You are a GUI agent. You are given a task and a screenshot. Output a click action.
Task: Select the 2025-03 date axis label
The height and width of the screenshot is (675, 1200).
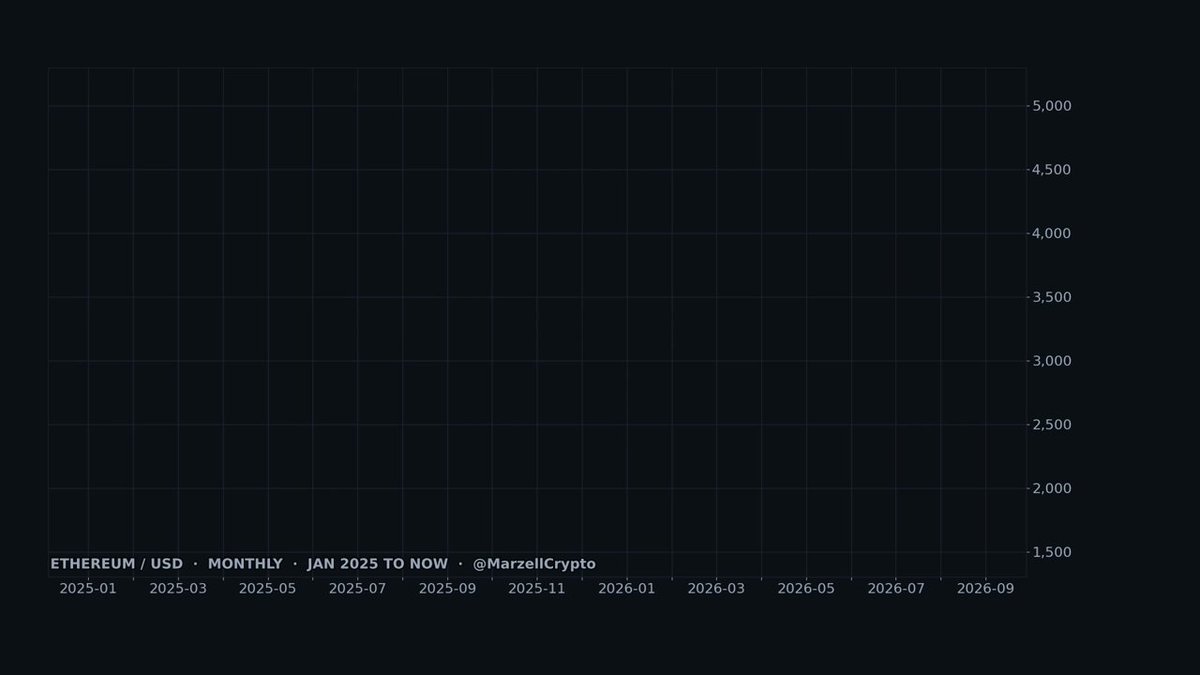178,589
